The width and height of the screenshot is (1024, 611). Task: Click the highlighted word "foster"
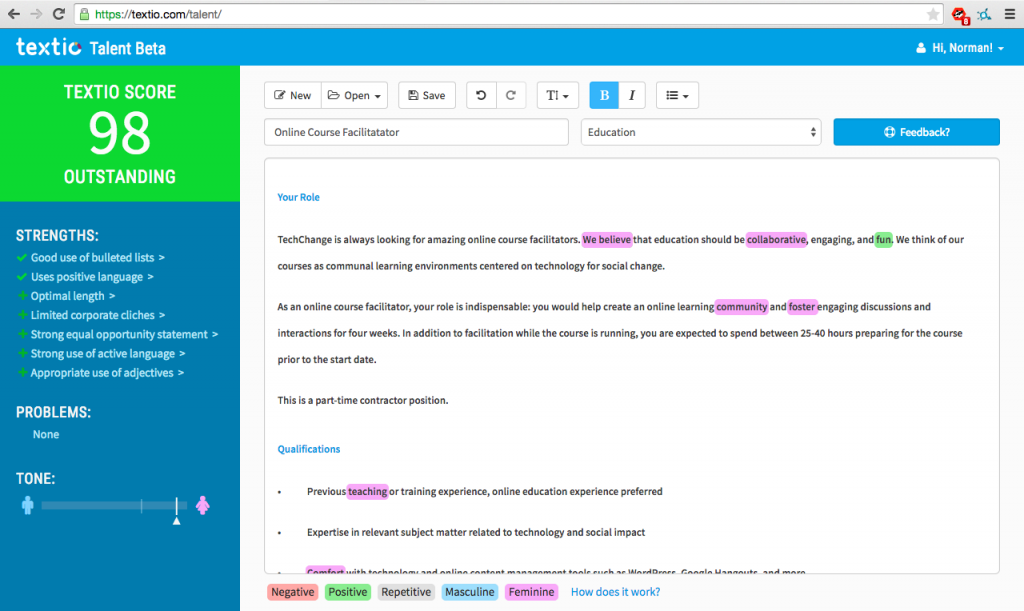coord(802,307)
